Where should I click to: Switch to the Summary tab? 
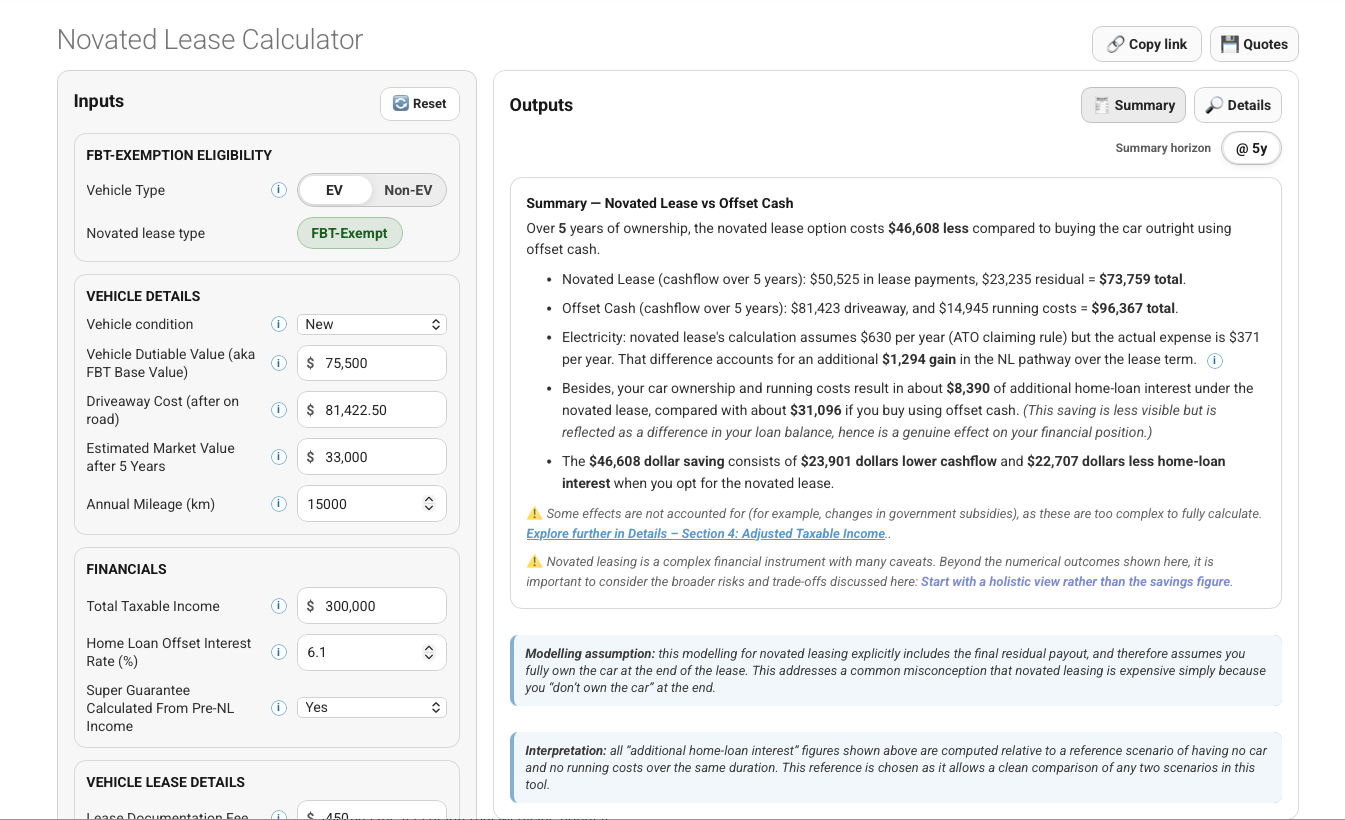pyautogui.click(x=1134, y=105)
